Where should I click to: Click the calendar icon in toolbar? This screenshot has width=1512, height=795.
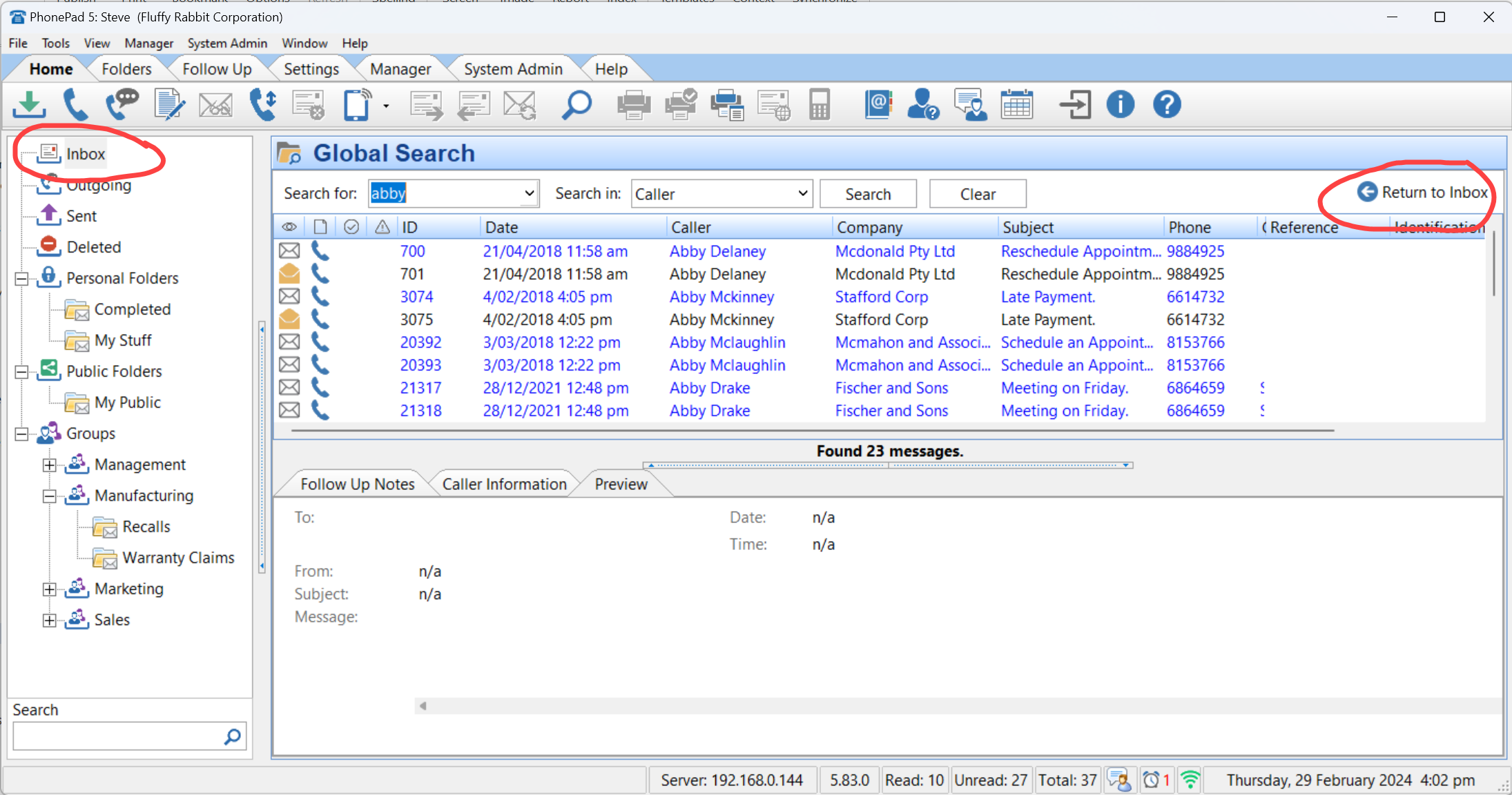[x=1019, y=106]
